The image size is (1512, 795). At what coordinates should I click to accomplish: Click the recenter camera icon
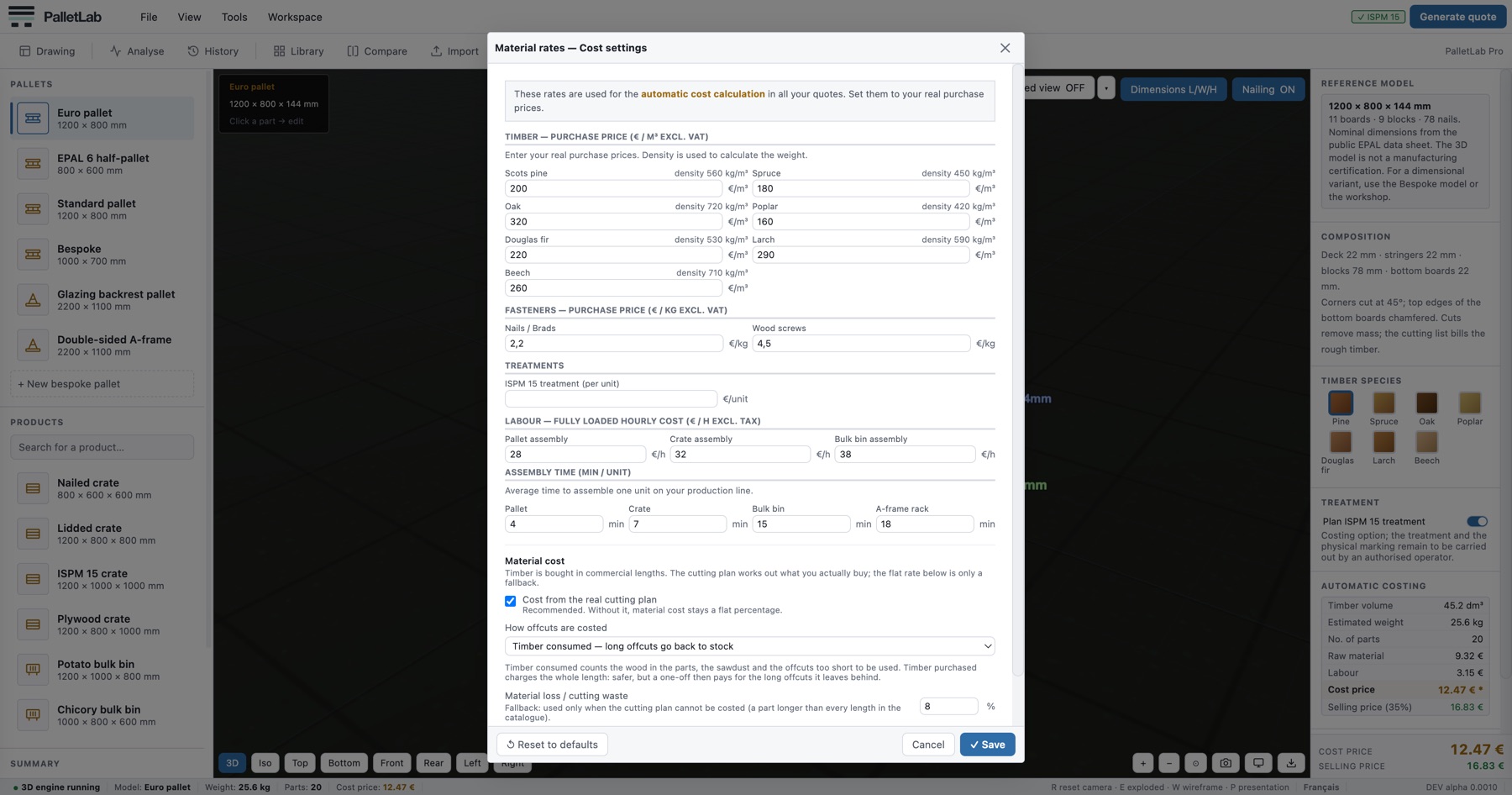1195,763
